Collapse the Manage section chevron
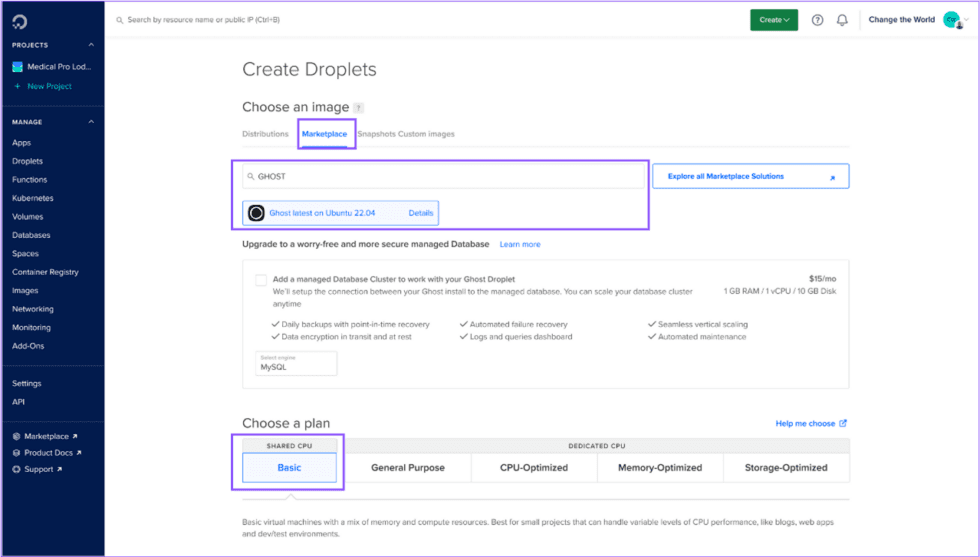 pyautogui.click(x=91, y=122)
